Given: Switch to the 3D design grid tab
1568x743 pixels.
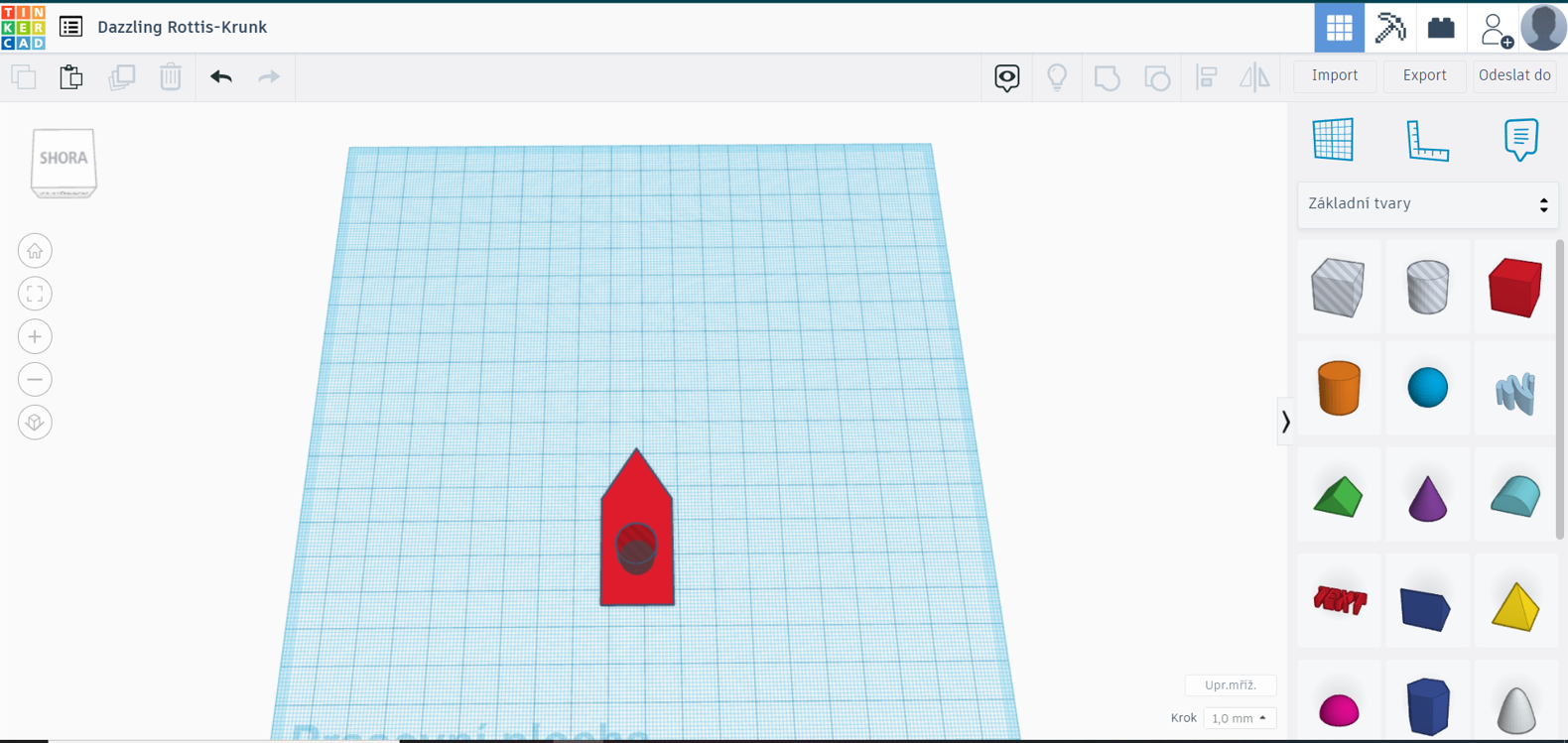Looking at the screenshot, I should tap(1339, 27).
